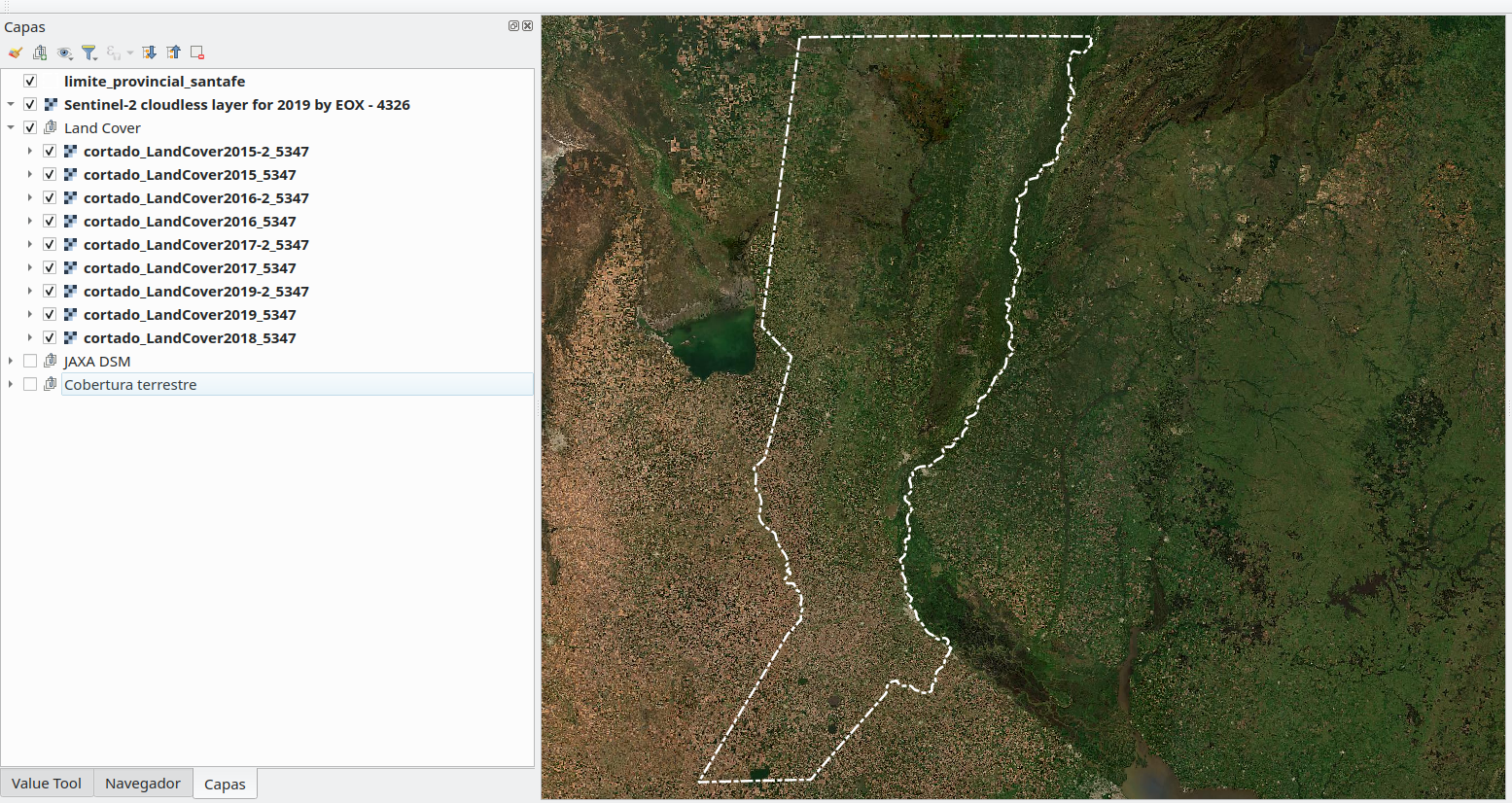Image resolution: width=1512 pixels, height=803 pixels.
Task: Select the JAXA DSM group name
Action: 97,362
